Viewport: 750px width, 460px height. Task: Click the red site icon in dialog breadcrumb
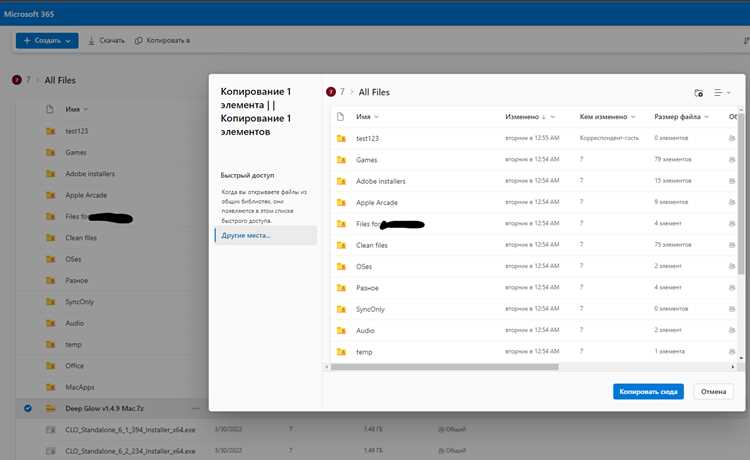click(331, 92)
